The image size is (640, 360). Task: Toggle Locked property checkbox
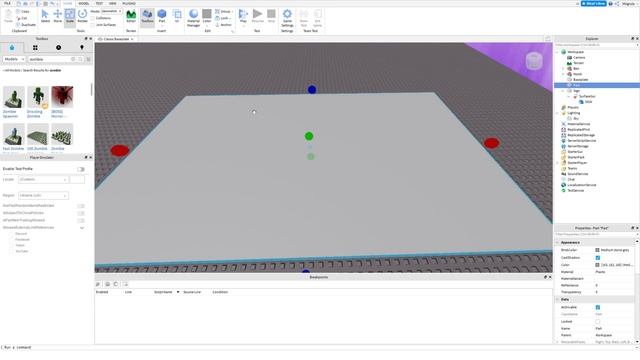598,322
